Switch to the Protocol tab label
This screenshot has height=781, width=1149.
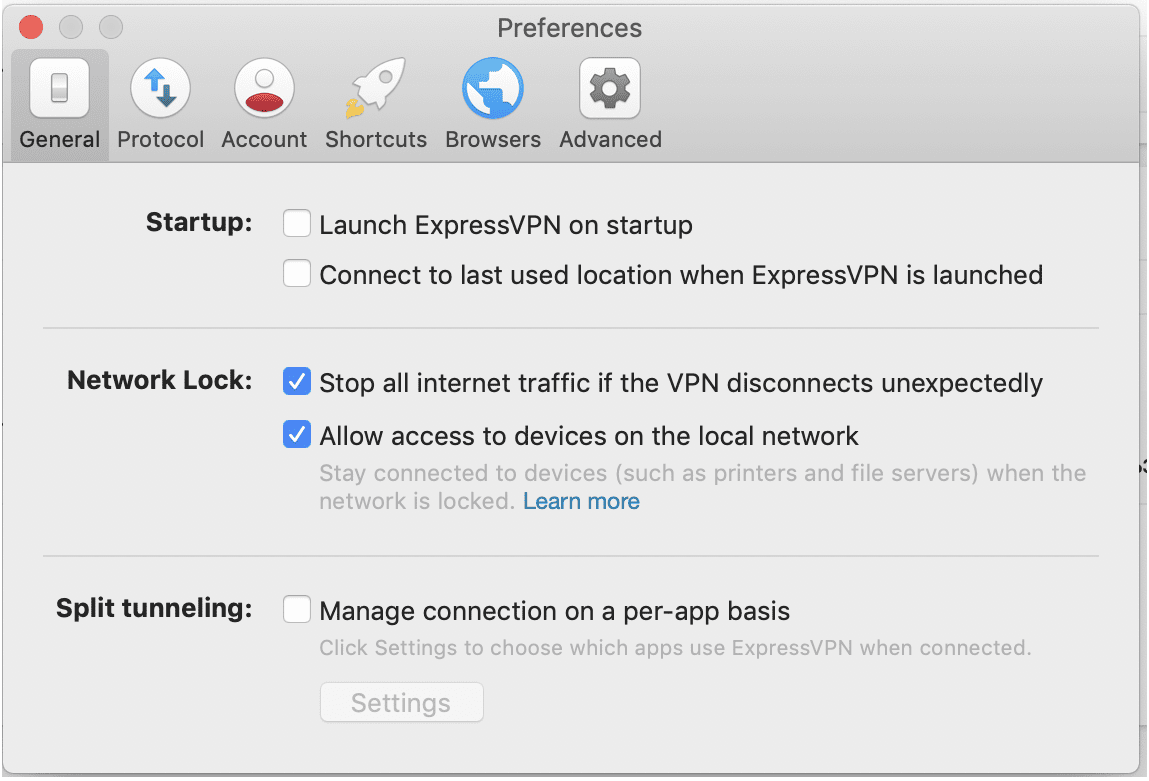(x=161, y=140)
